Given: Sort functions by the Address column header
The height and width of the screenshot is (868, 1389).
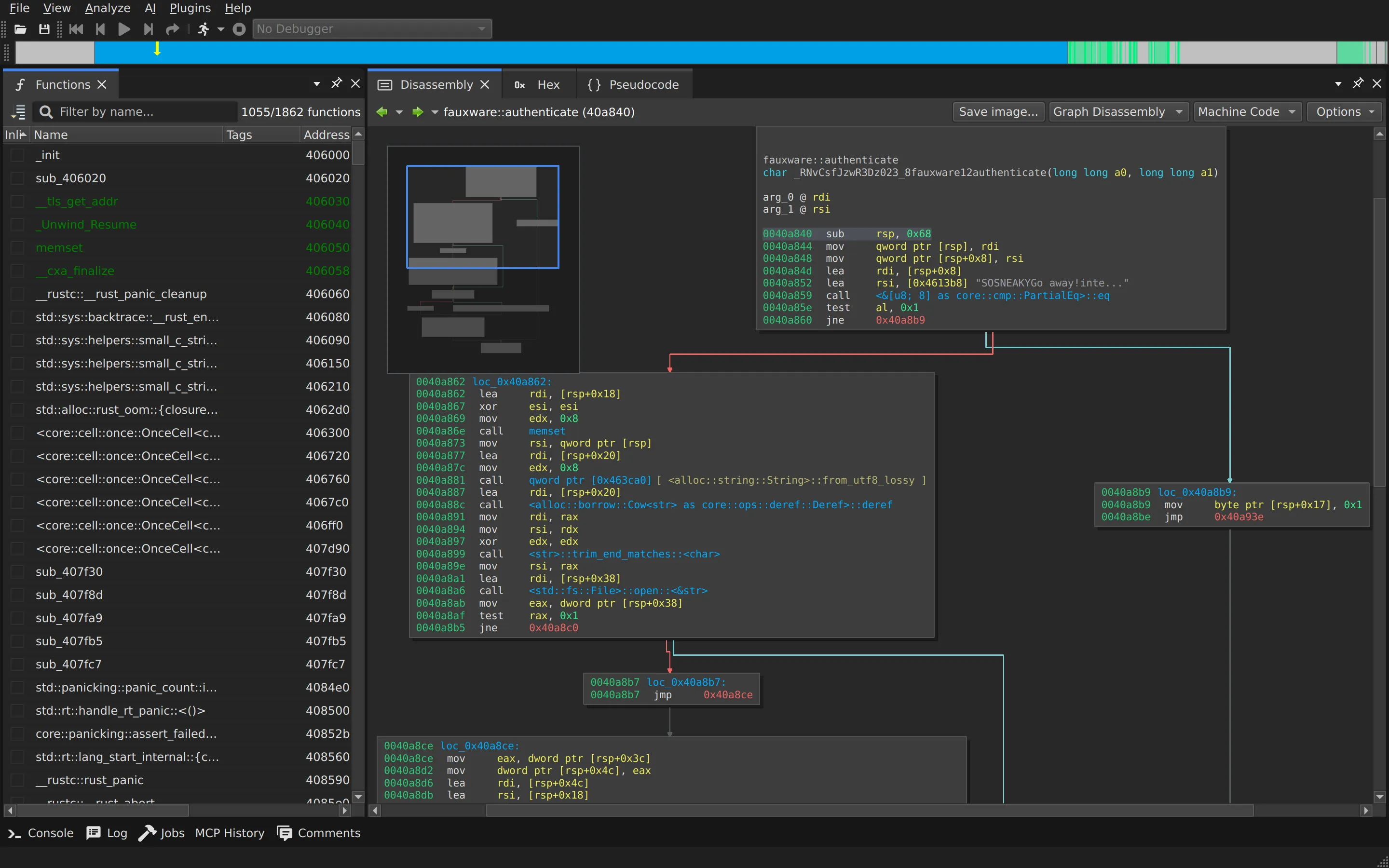Looking at the screenshot, I should 326,135.
